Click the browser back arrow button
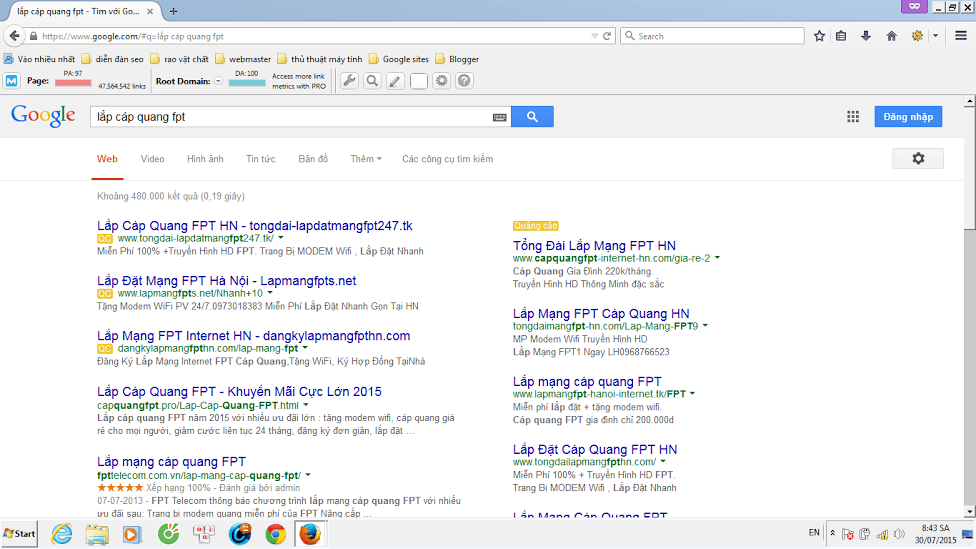Viewport: 976px width, 549px height. coord(14,36)
